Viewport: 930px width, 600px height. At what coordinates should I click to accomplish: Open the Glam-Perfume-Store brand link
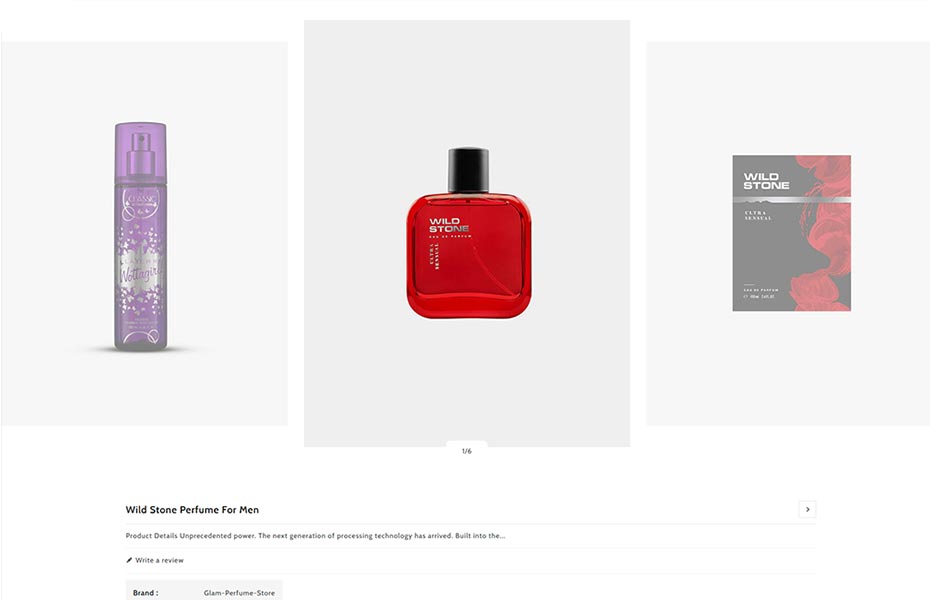[239, 592]
